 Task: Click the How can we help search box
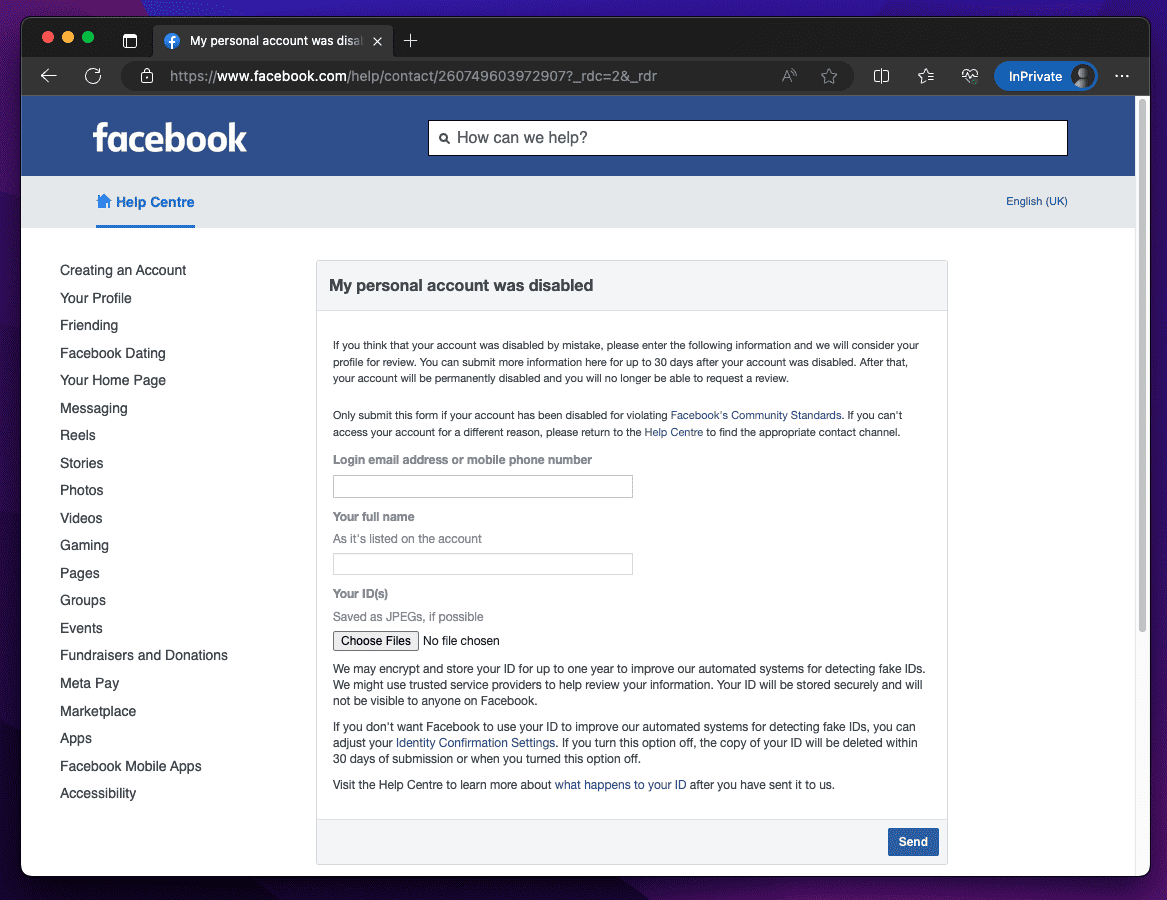(747, 138)
